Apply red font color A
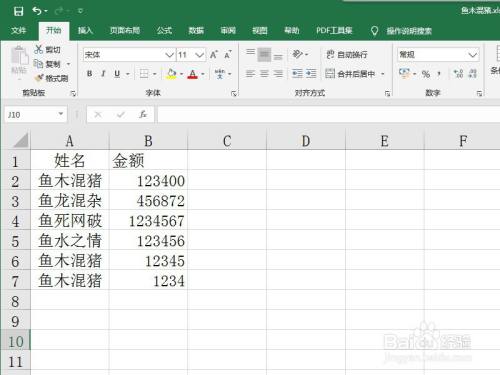The height and width of the screenshot is (375, 500). pos(193,74)
